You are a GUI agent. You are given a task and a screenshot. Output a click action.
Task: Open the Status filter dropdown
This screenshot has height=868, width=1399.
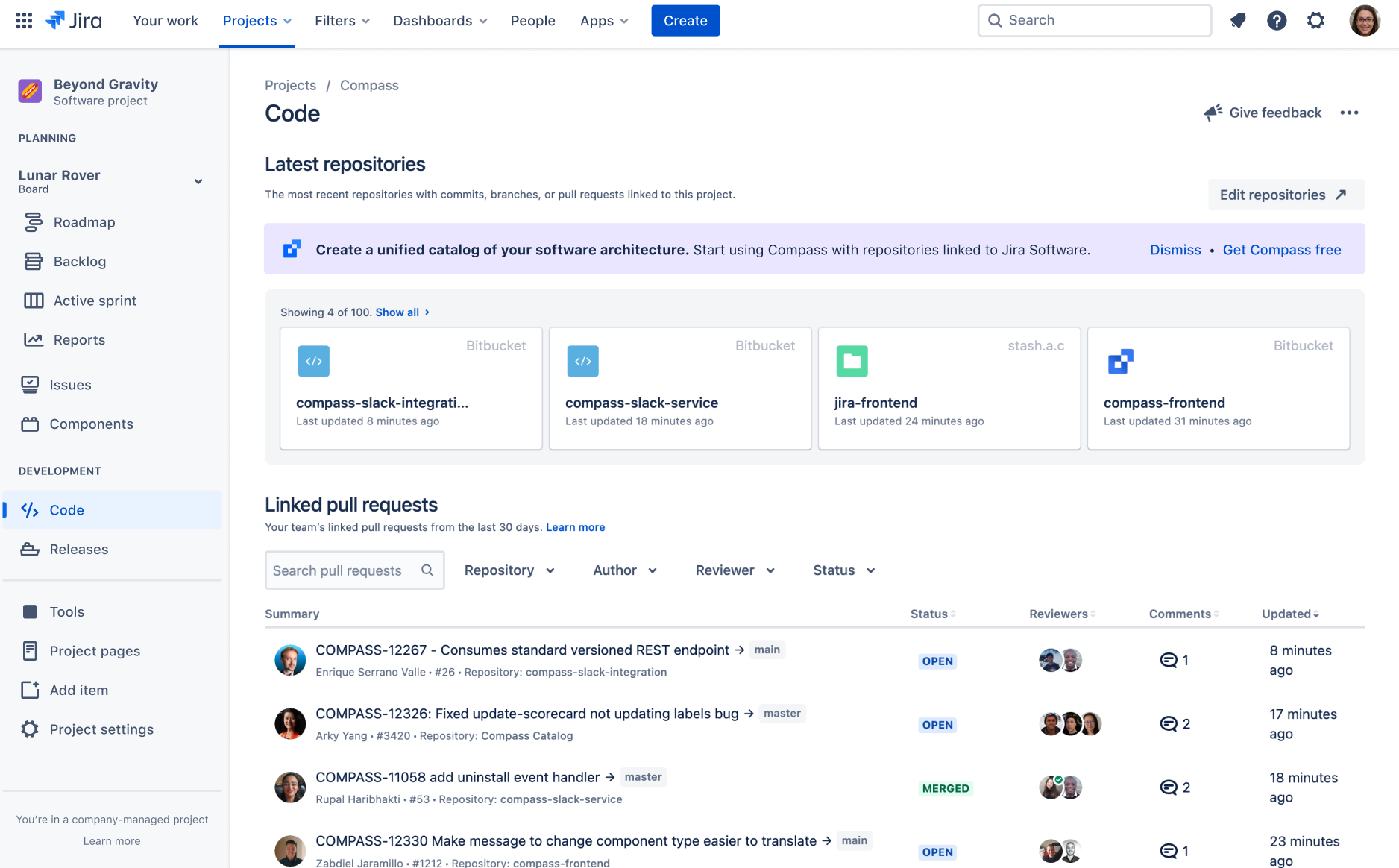click(x=843, y=570)
